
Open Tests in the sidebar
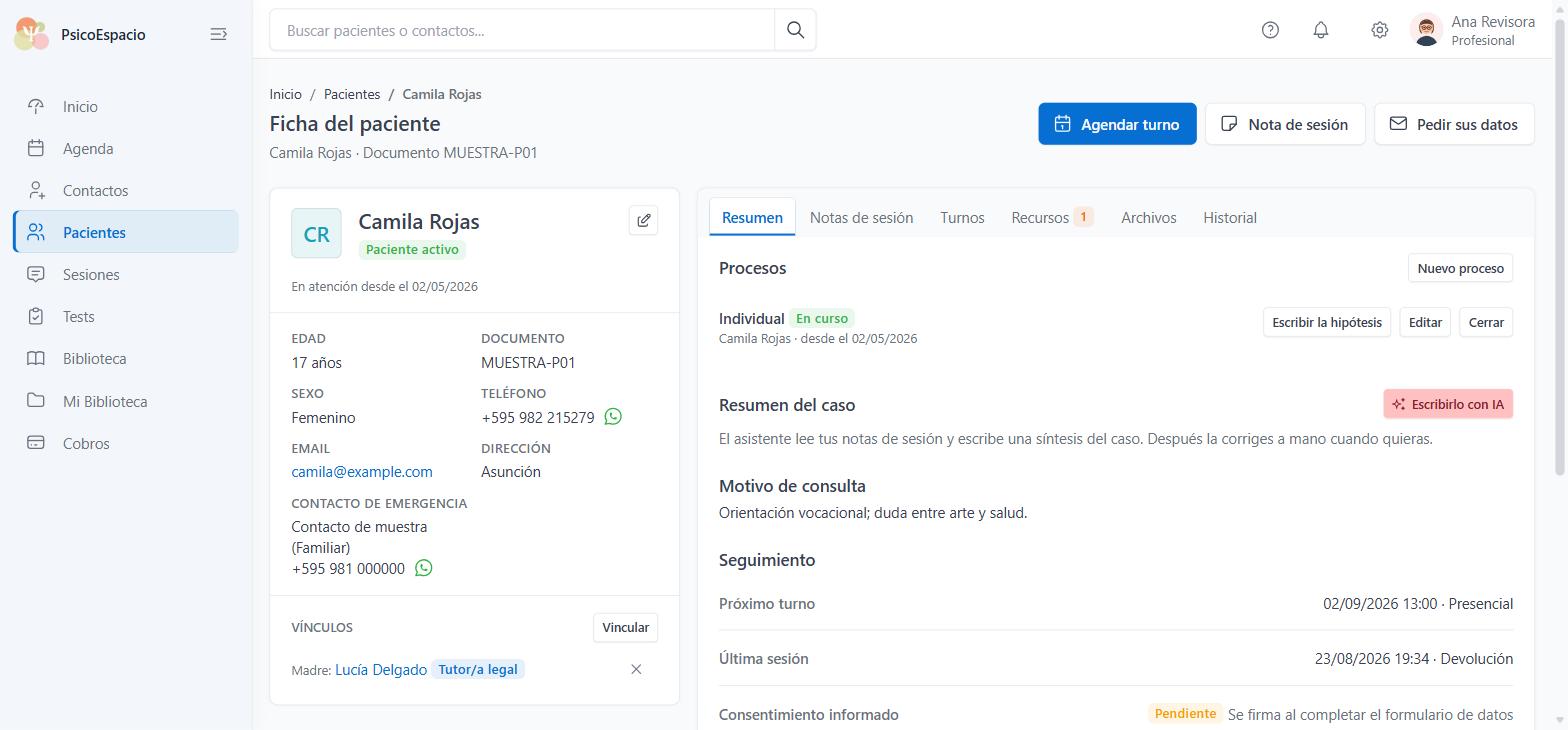click(x=126, y=317)
